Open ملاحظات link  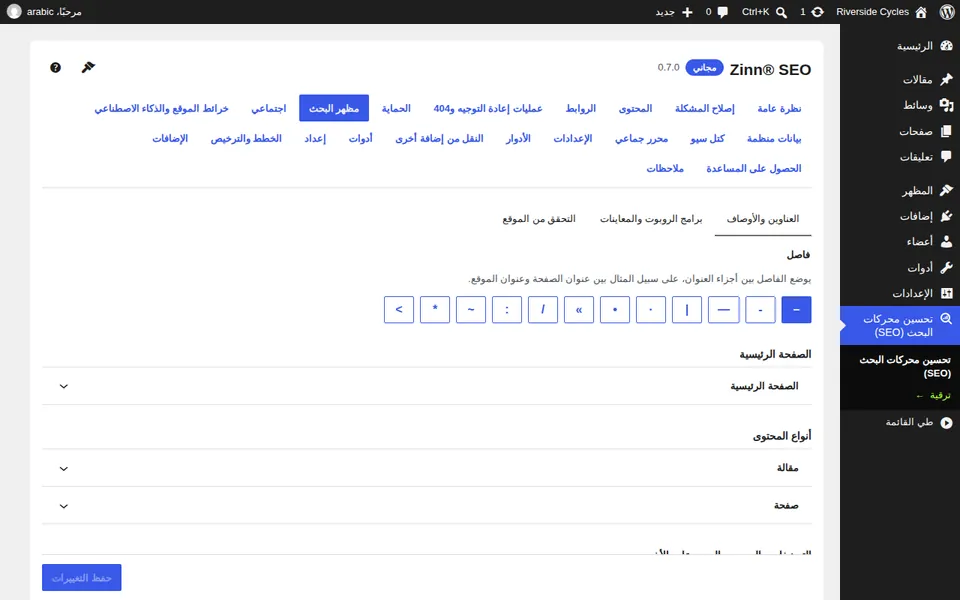tap(665, 168)
